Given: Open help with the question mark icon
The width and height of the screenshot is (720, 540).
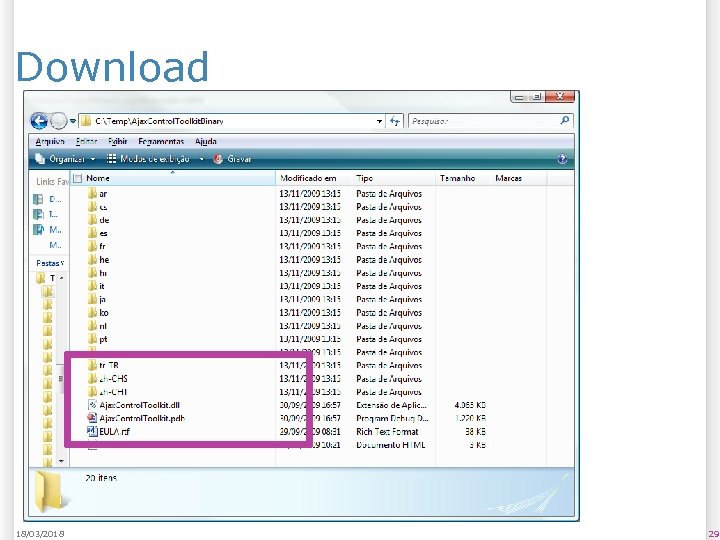Looking at the screenshot, I should [x=562, y=159].
